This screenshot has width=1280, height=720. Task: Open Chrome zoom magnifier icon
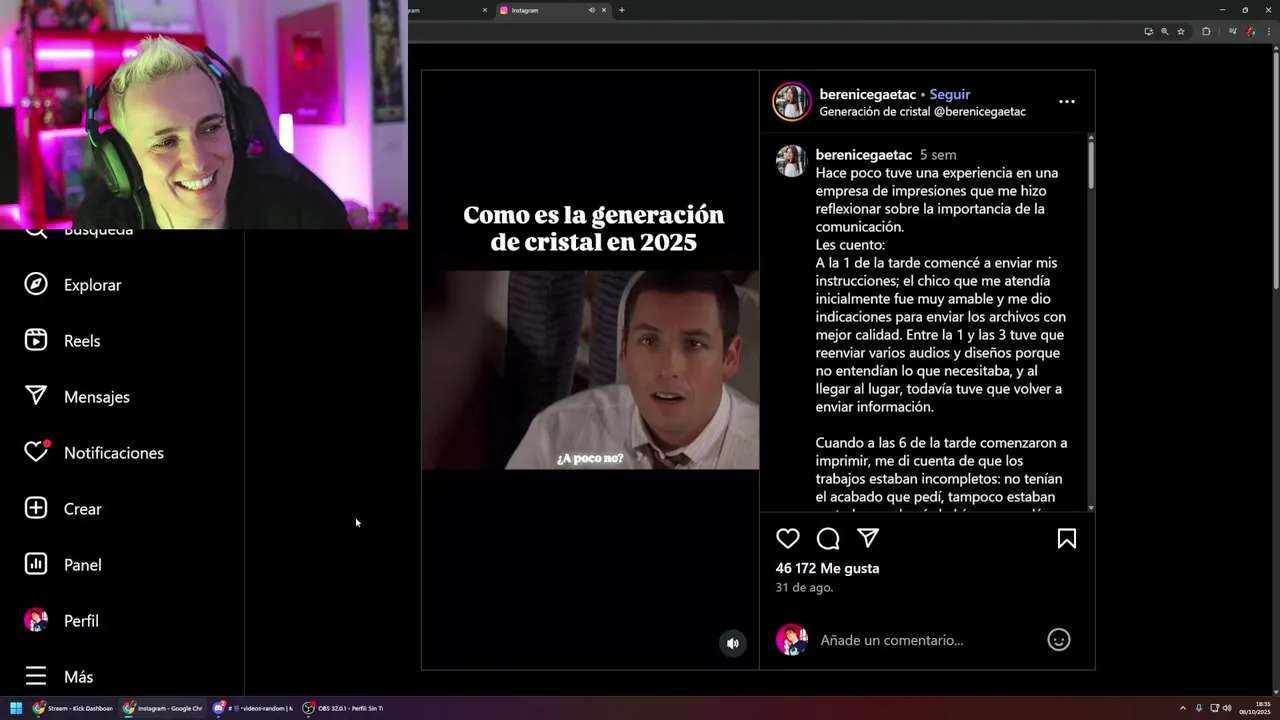click(x=1164, y=32)
